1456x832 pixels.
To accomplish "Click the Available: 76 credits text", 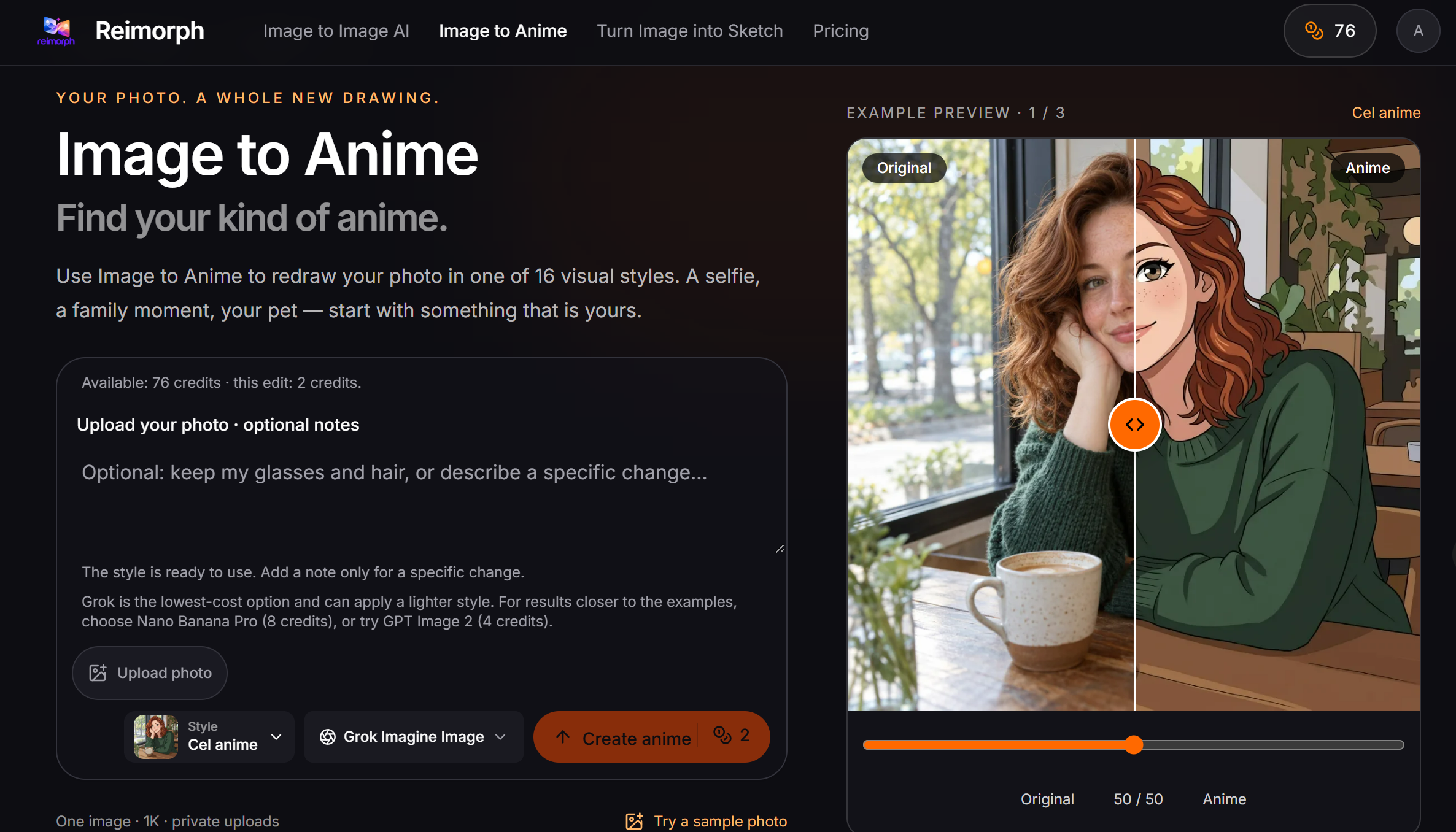I will coord(222,382).
